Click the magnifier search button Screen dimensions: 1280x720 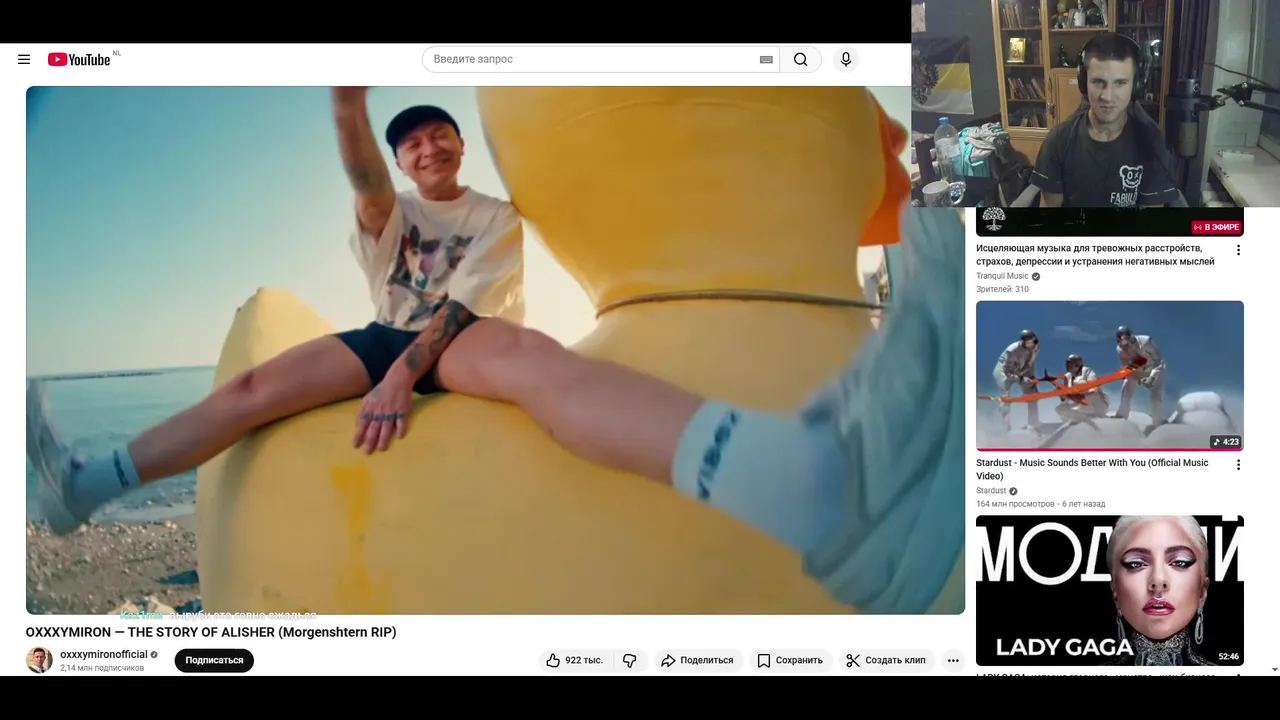[801, 59]
